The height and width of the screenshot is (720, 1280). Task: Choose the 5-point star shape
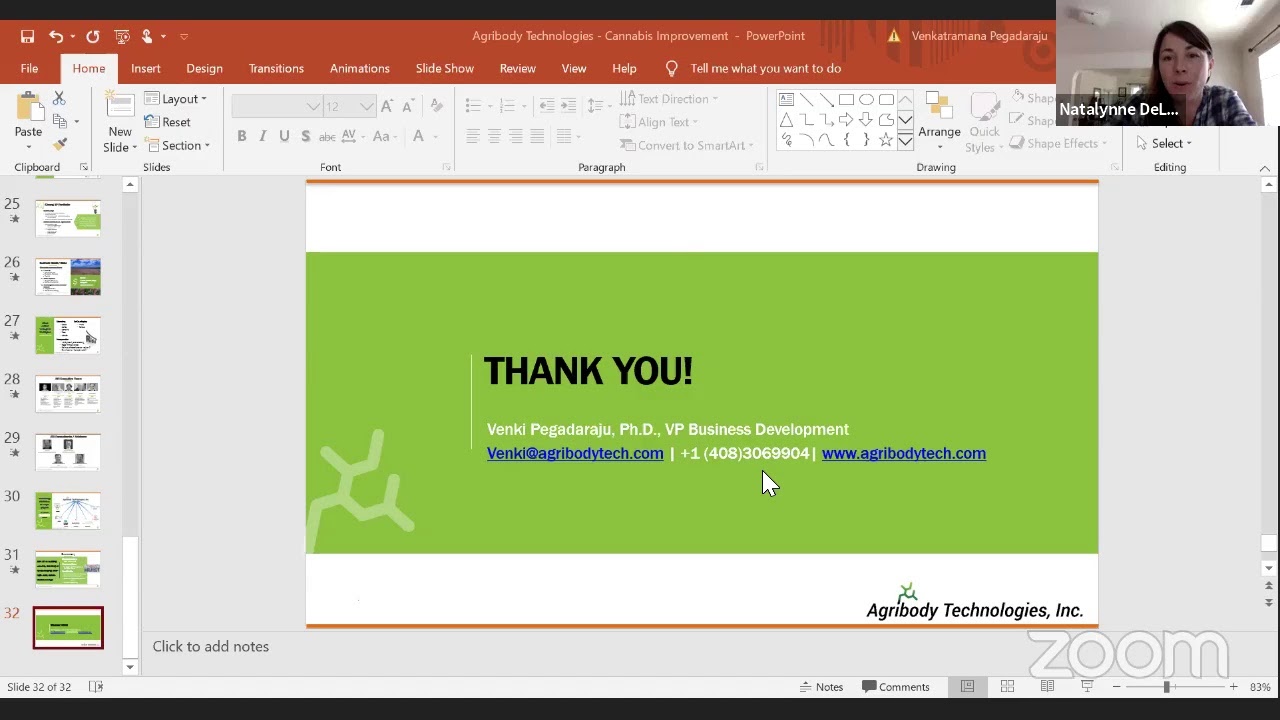[886, 141]
